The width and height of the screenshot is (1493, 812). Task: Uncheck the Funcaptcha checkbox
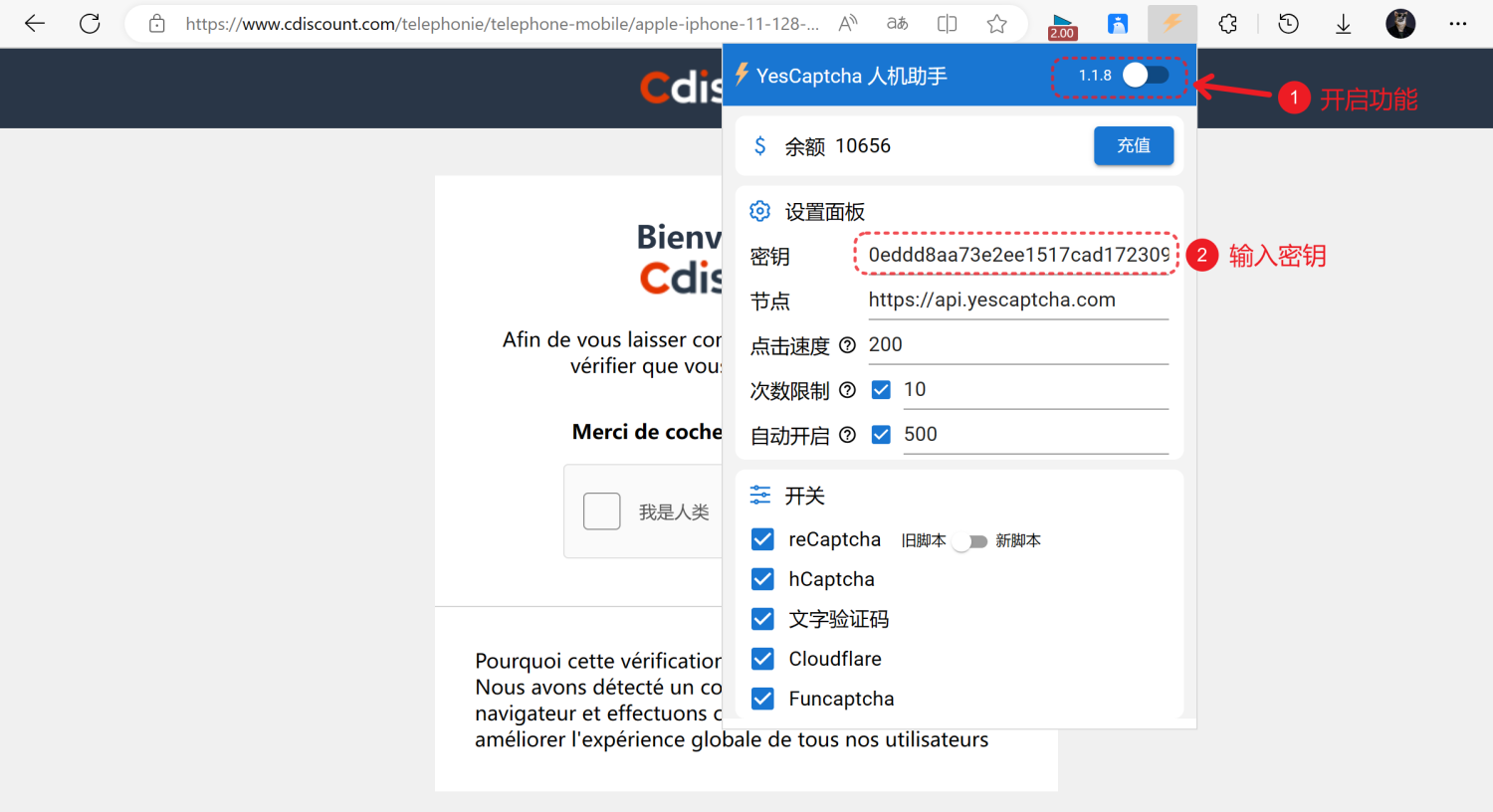tap(762, 699)
